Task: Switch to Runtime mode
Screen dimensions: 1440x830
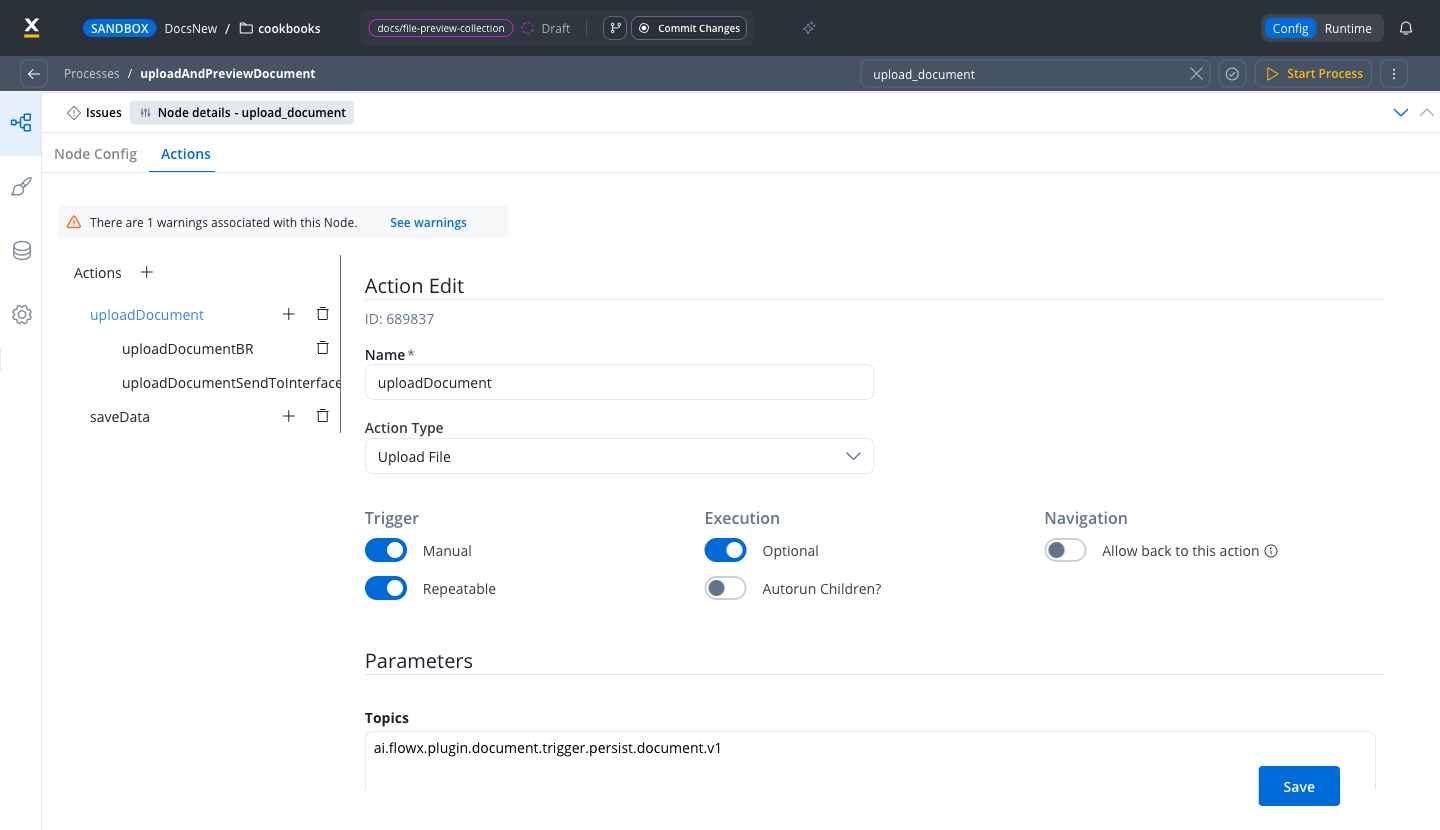Action: tap(1348, 28)
